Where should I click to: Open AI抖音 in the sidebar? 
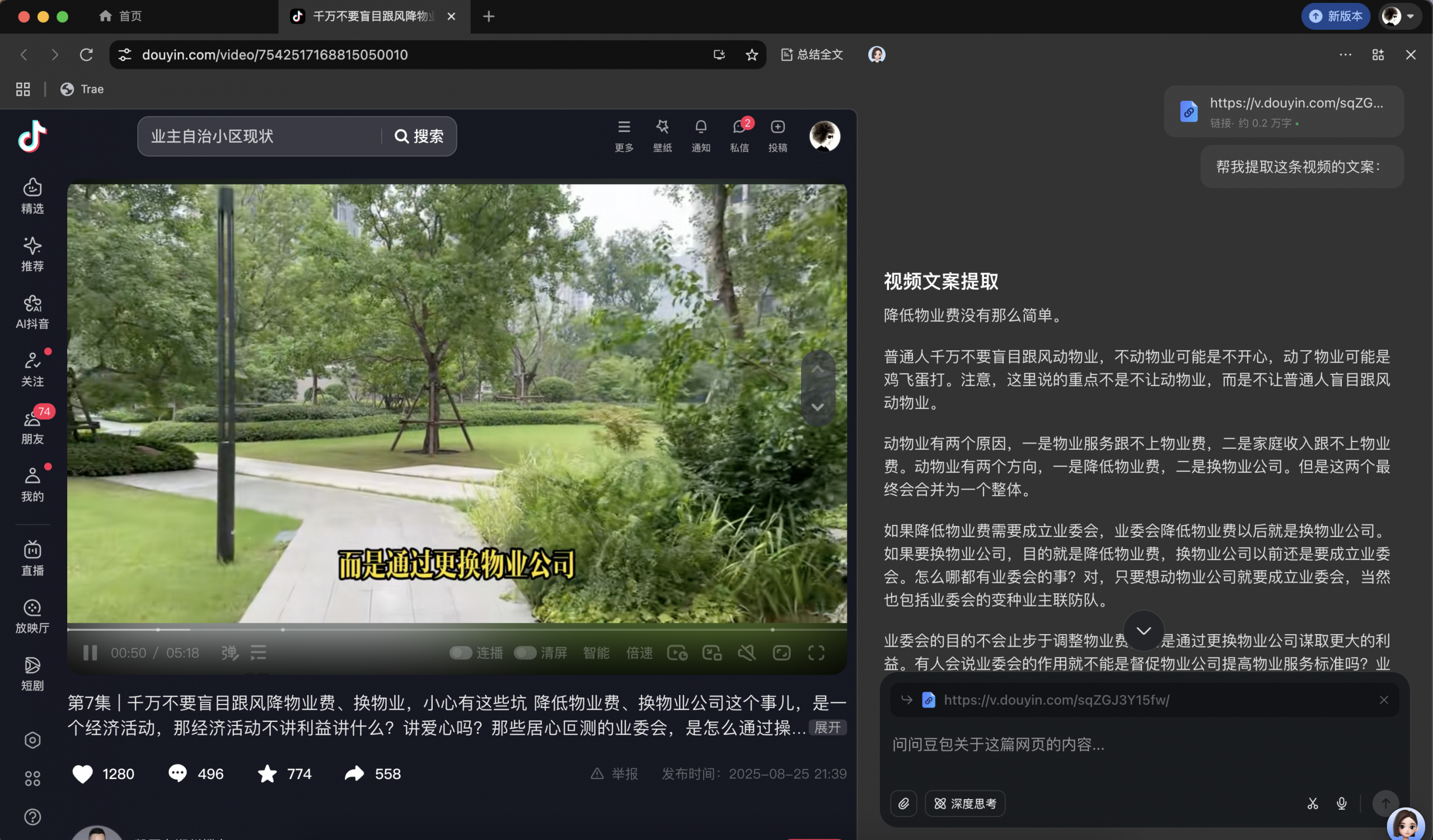32,309
